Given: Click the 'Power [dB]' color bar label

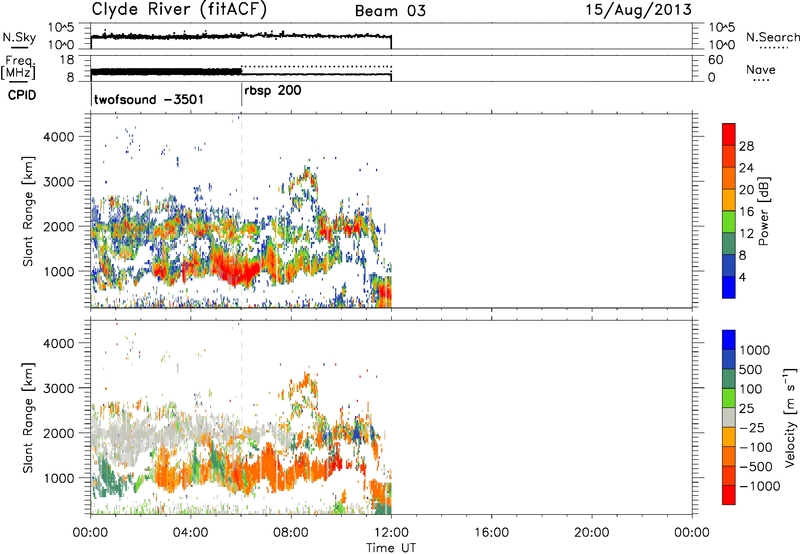Looking at the screenshot, I should click(763, 211).
